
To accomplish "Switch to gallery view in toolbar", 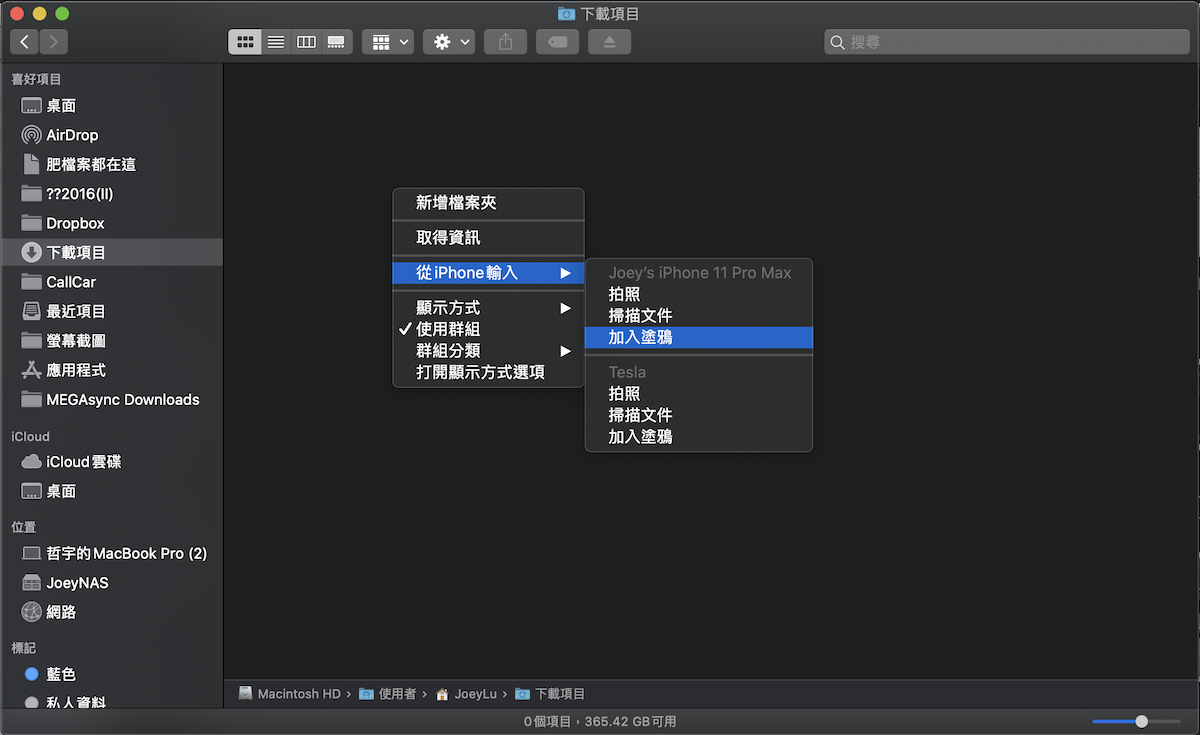I will click(x=336, y=42).
